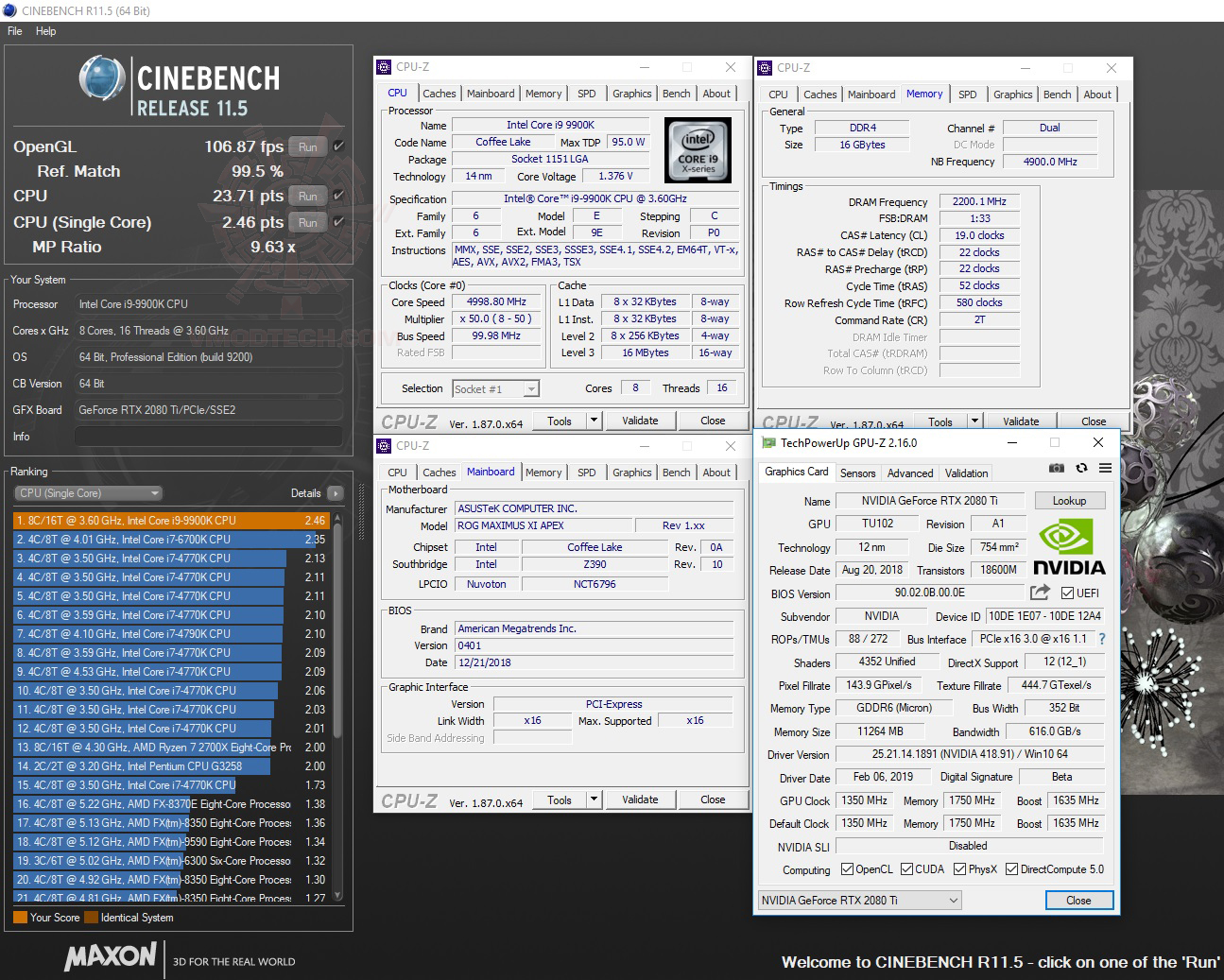Toggle the DirectCompute 5.0 checkbox

[1011, 869]
